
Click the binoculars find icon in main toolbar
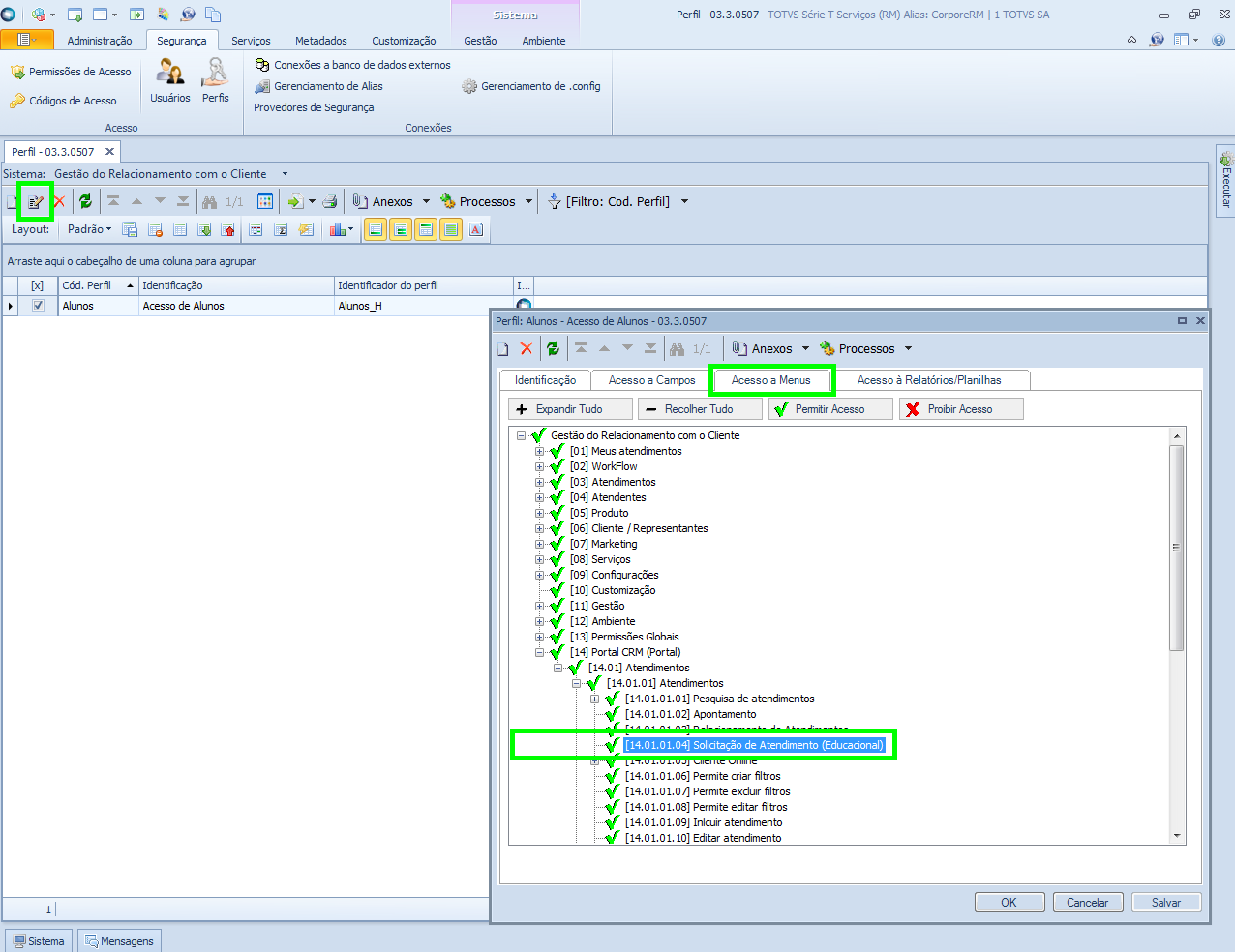tap(209, 201)
